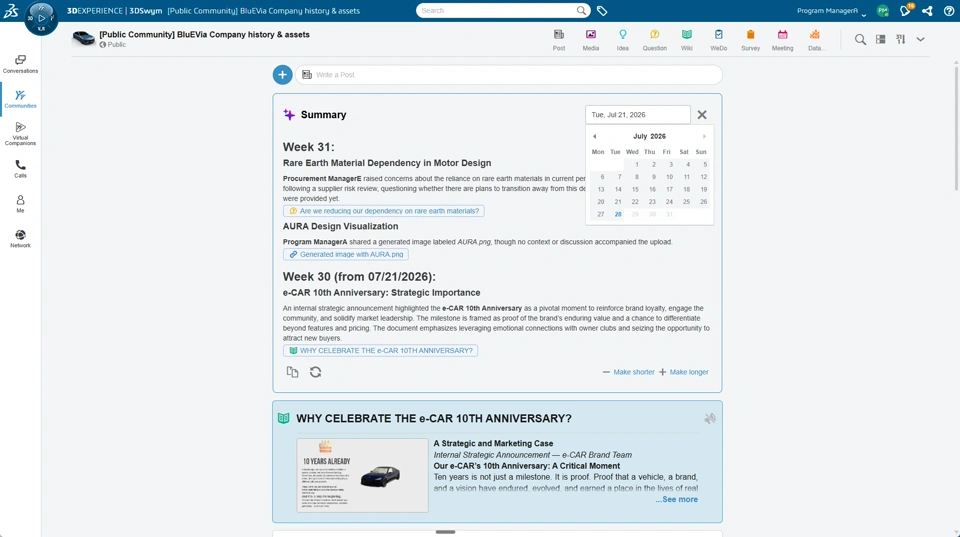
Task: Go to previous month in calendar
Action: tap(594, 137)
